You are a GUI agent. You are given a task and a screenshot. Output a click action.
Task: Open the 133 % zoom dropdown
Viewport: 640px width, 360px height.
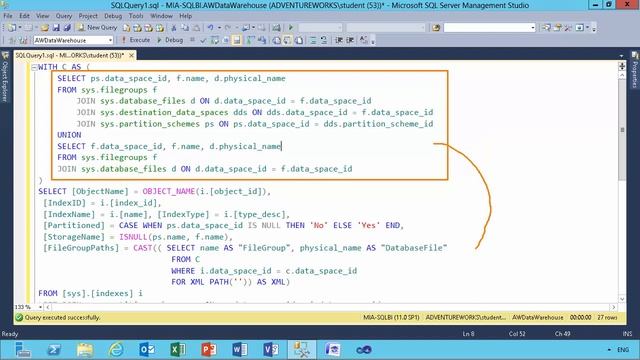(x=40, y=307)
